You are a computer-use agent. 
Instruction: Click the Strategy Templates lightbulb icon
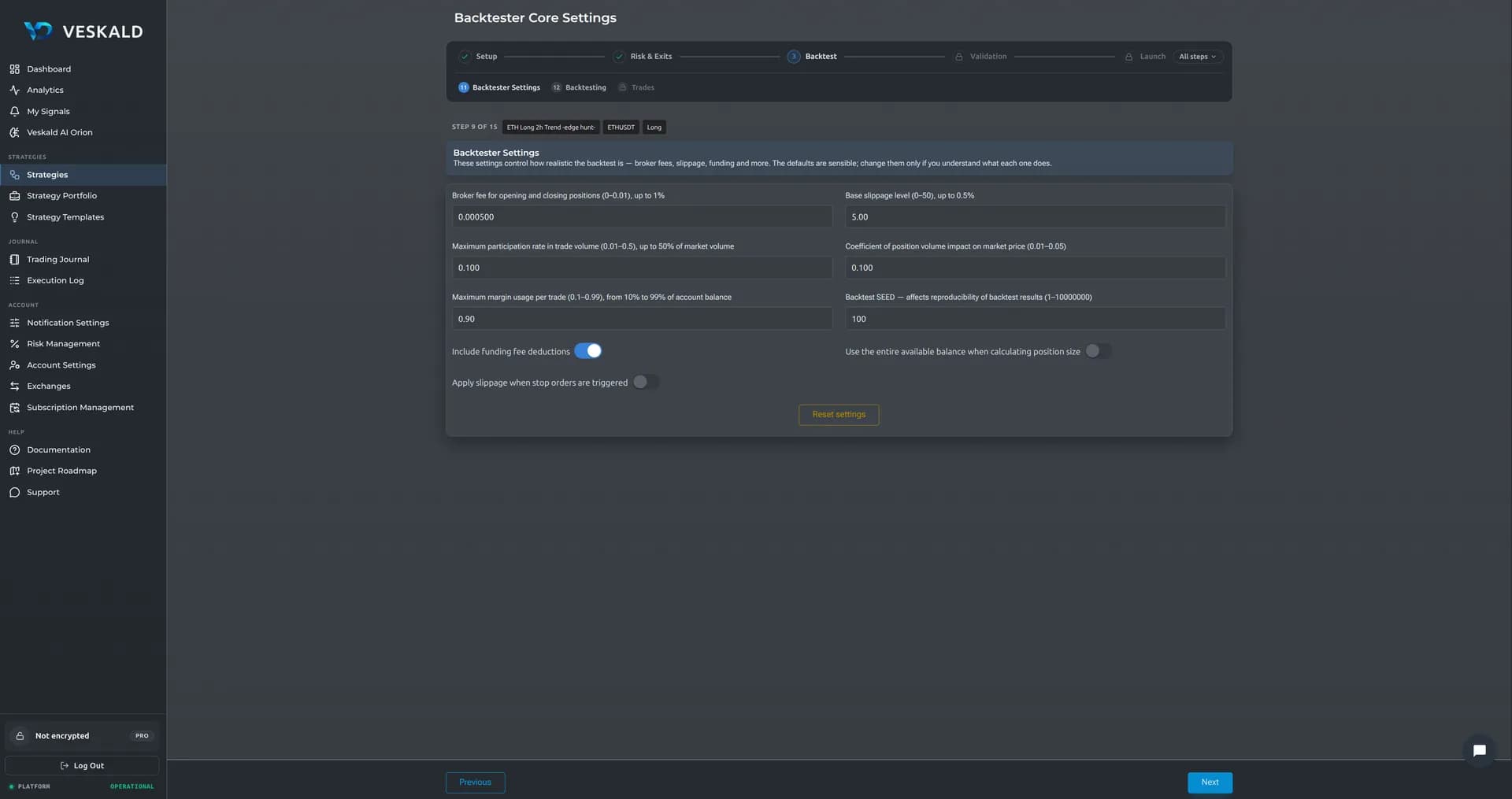[14, 217]
